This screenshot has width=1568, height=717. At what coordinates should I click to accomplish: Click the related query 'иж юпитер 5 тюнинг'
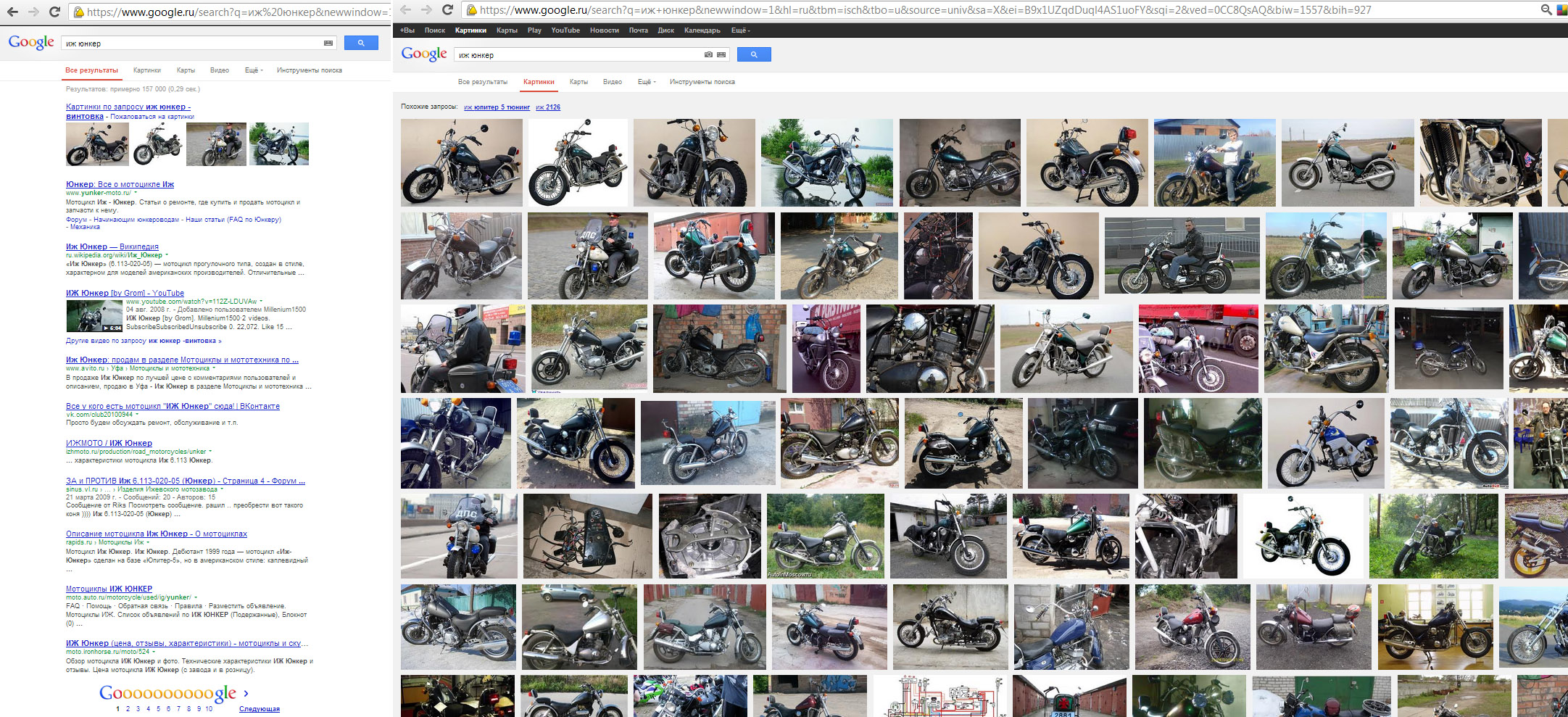497,107
